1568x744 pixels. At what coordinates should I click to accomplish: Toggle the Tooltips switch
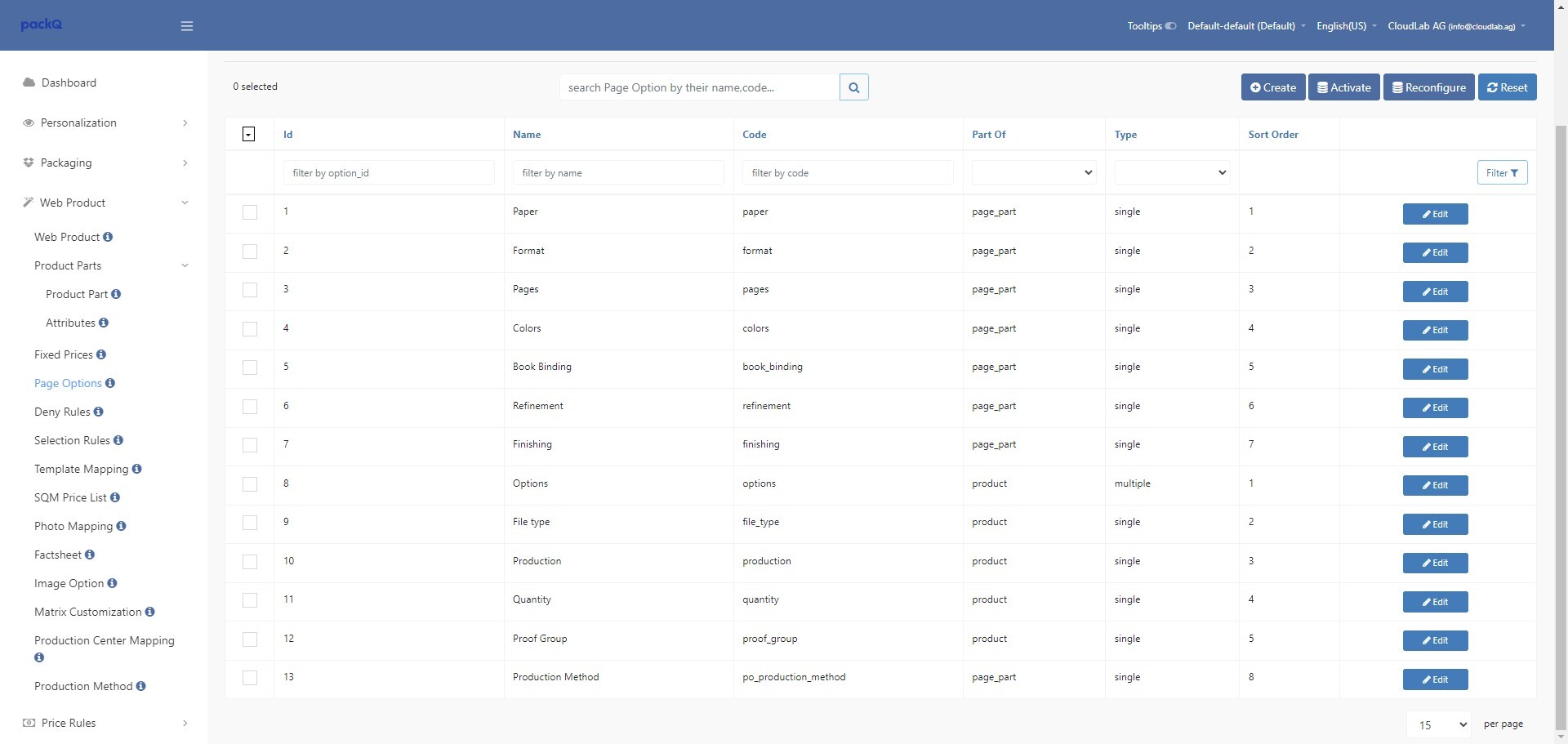point(1171,26)
